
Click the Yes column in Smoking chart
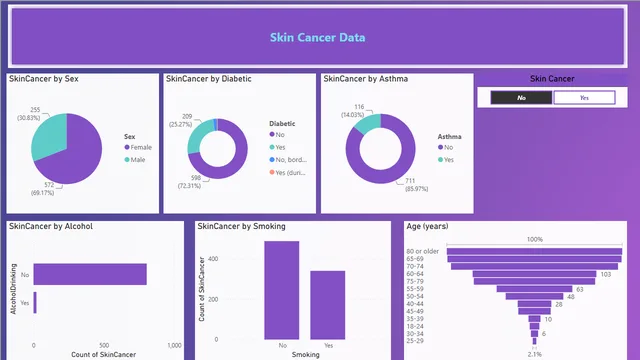pos(328,305)
